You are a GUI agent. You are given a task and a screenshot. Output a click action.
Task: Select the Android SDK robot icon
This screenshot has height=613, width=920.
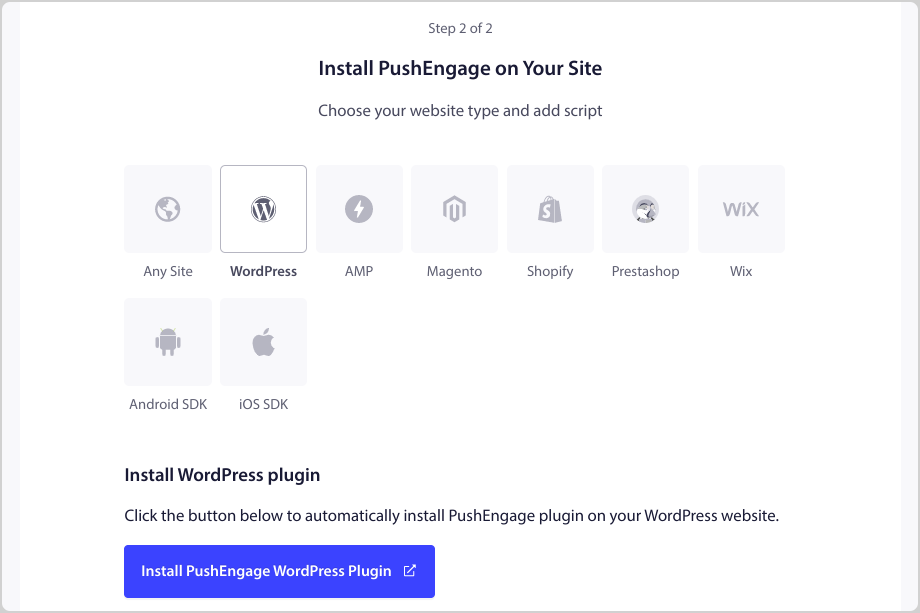click(x=168, y=342)
